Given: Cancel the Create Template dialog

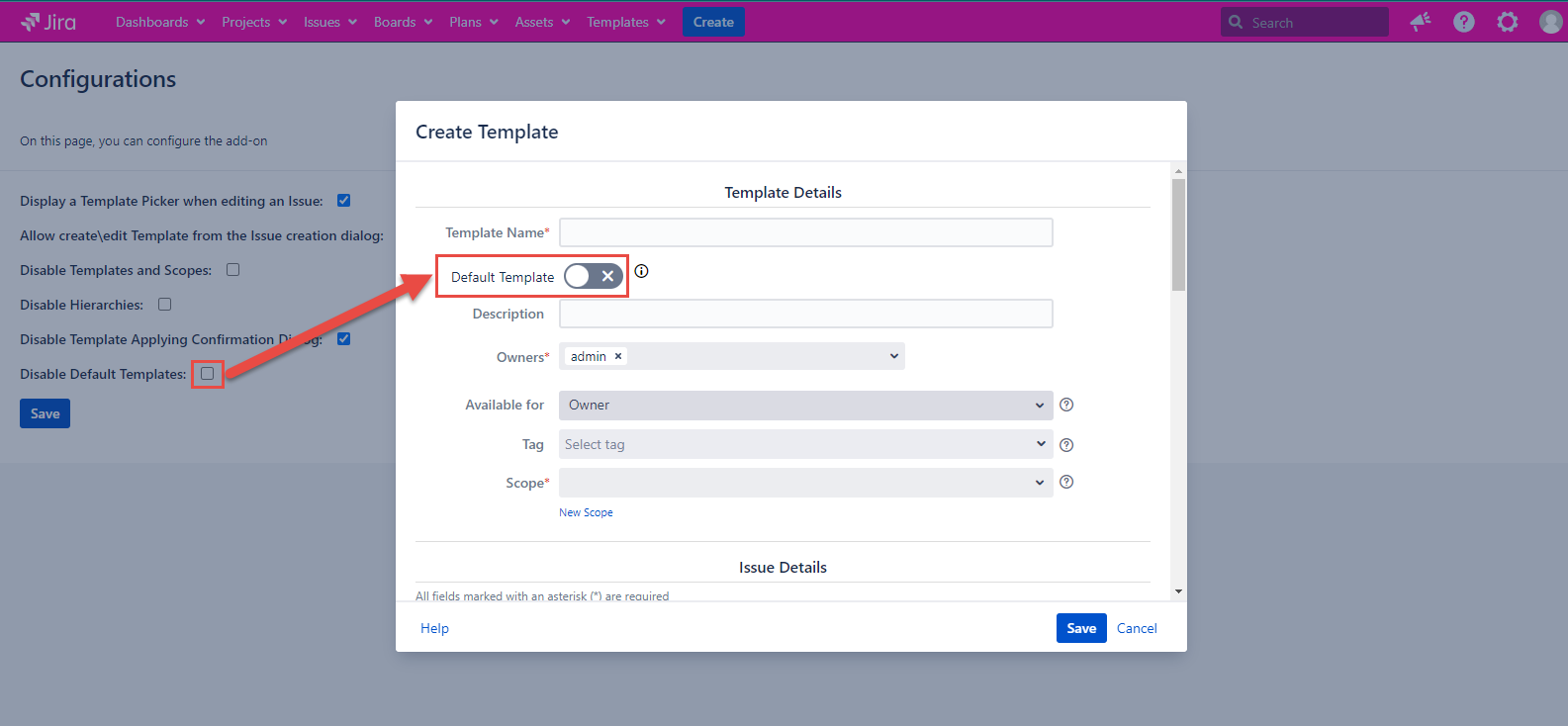Looking at the screenshot, I should pyautogui.click(x=1137, y=628).
